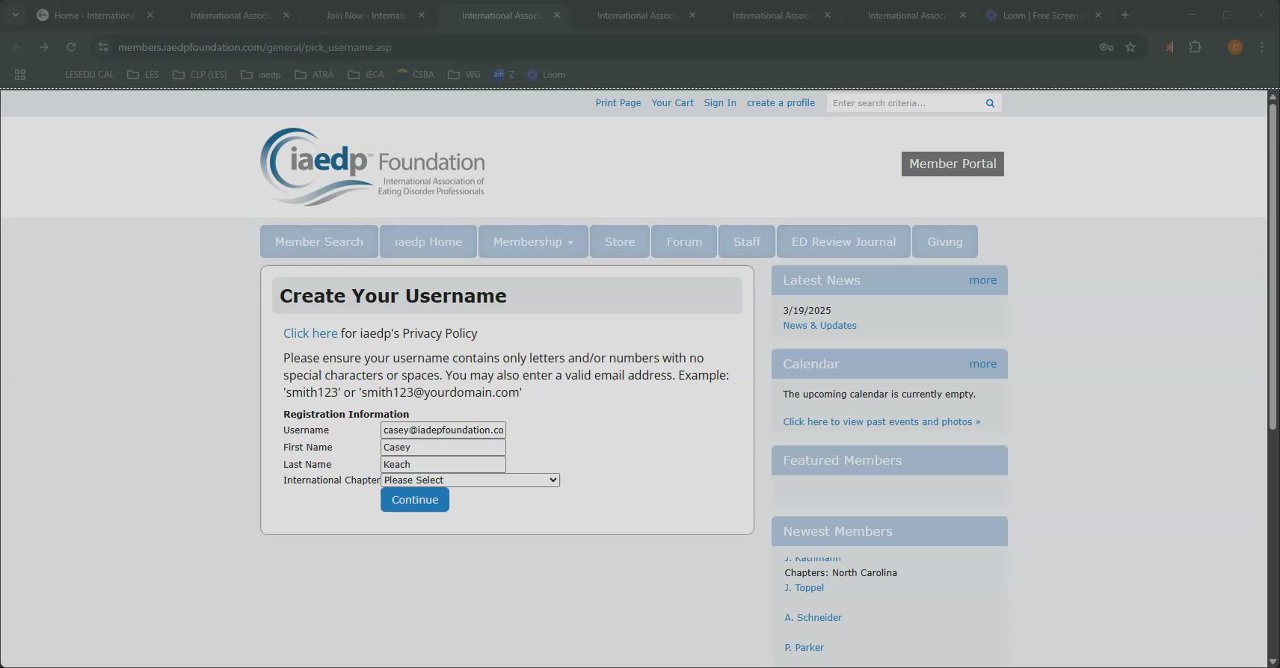This screenshot has height=668, width=1280.
Task: Open the Membership dropdown menu
Action: [533, 242]
